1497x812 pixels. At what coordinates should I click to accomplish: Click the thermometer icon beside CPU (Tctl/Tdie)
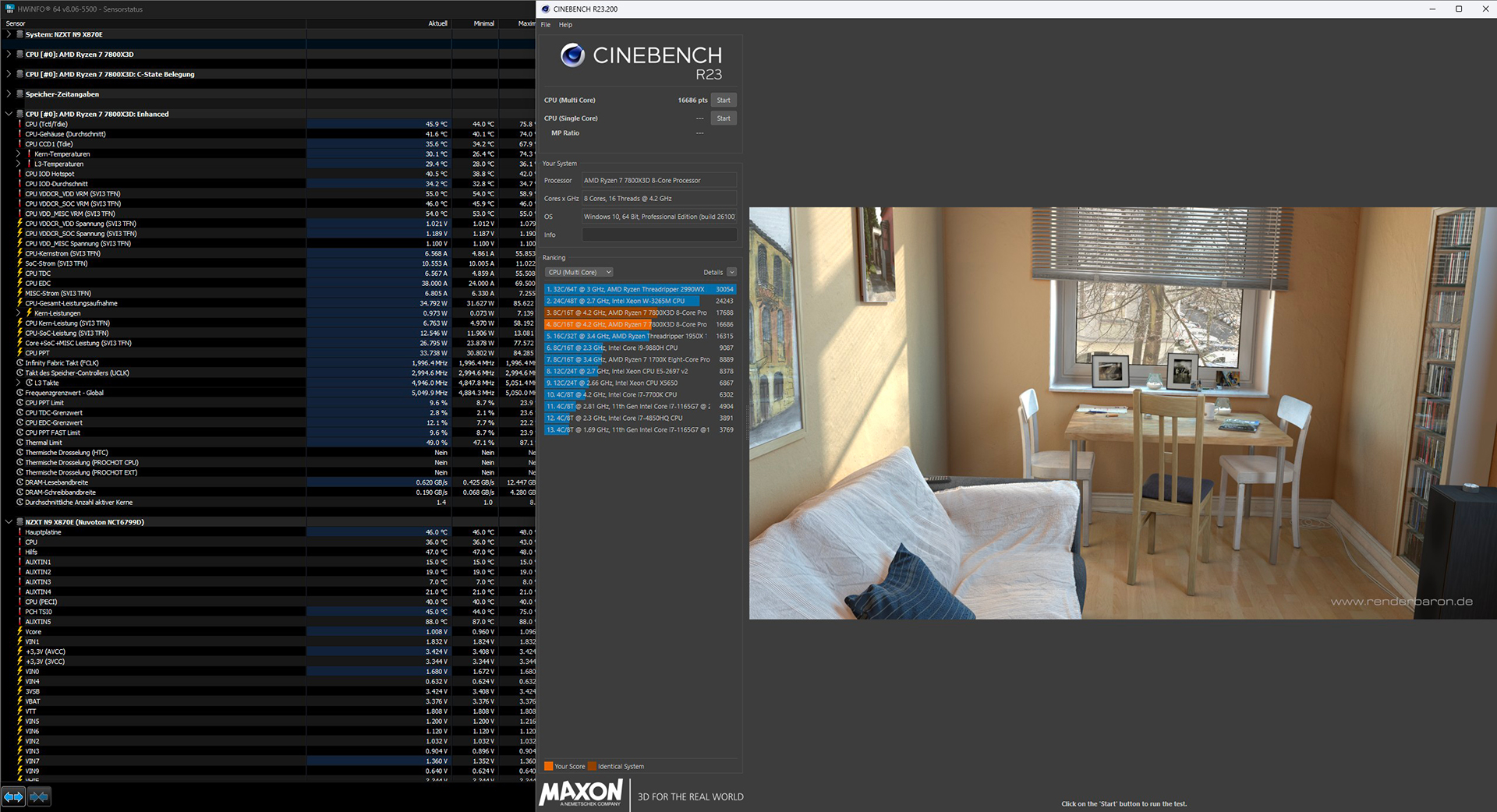20,124
